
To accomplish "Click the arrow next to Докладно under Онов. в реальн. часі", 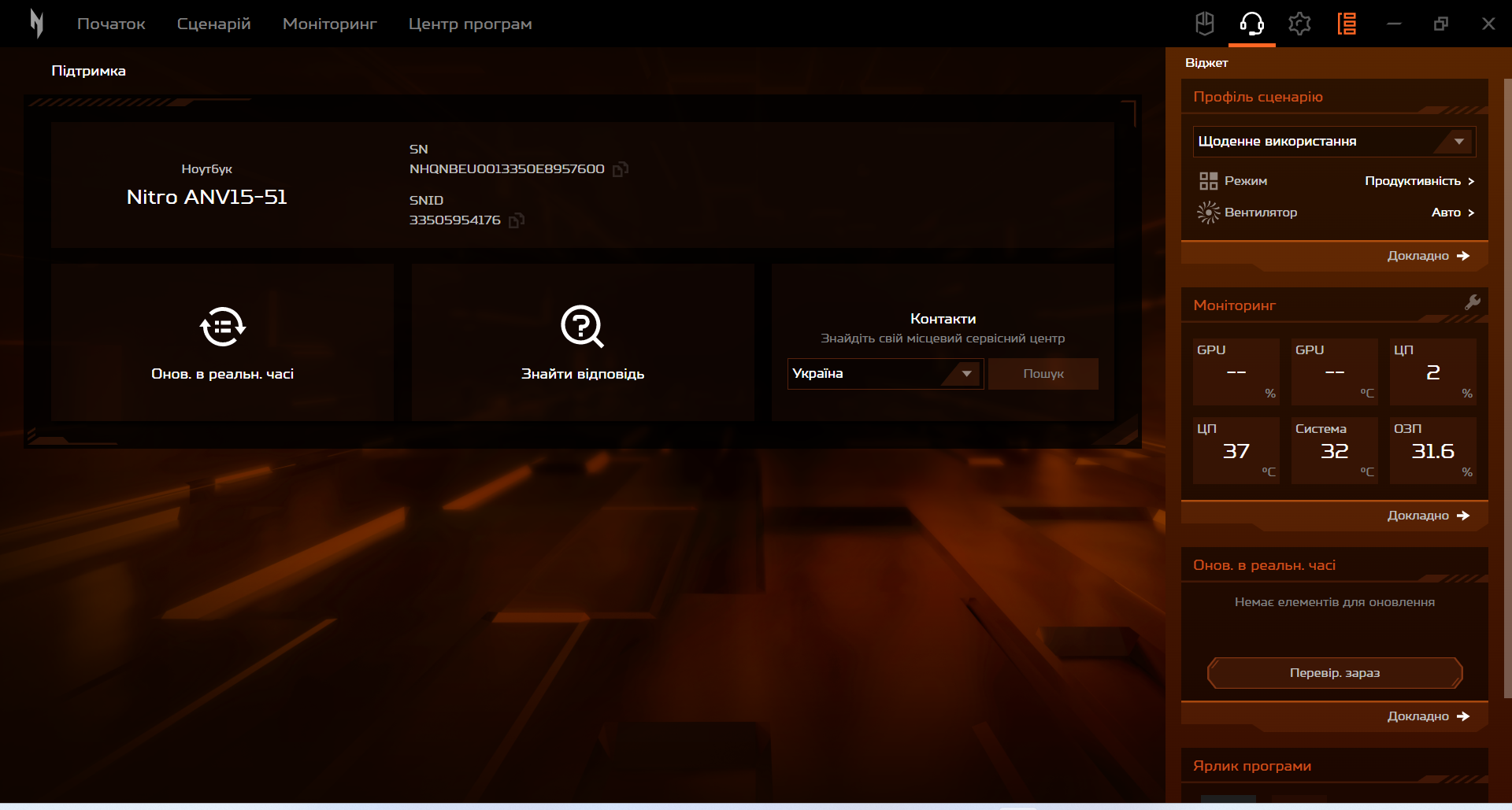I will 1463,716.
